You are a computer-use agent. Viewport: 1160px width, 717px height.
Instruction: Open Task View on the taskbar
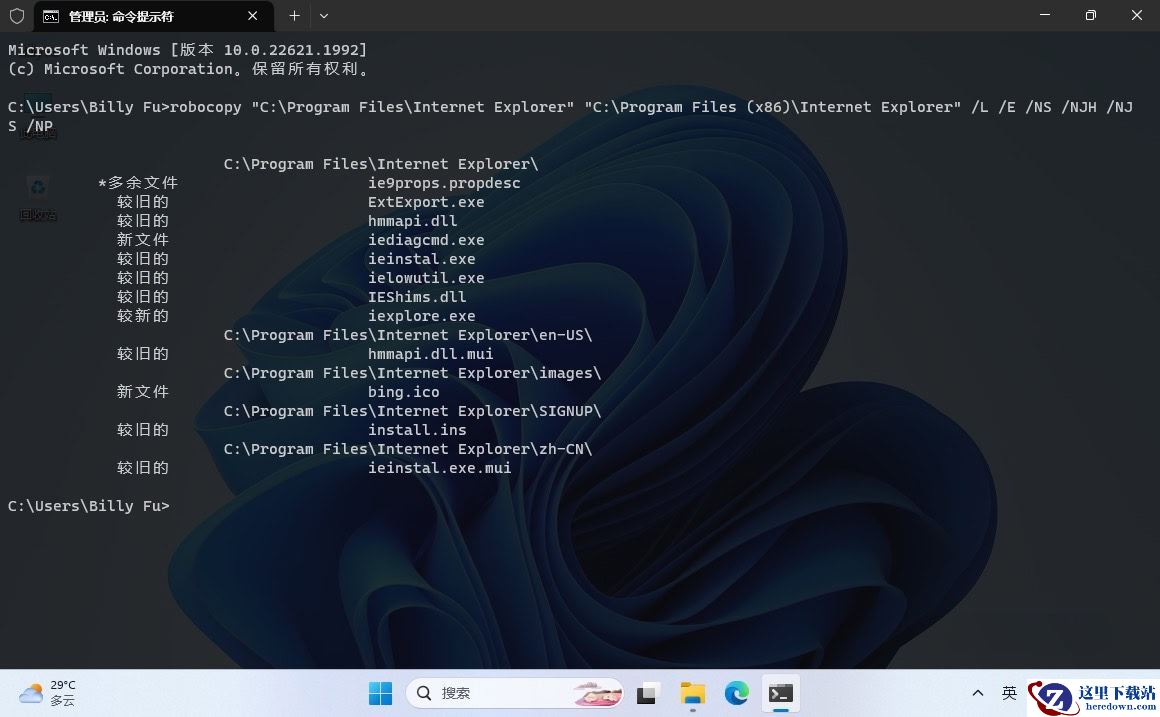click(x=647, y=693)
